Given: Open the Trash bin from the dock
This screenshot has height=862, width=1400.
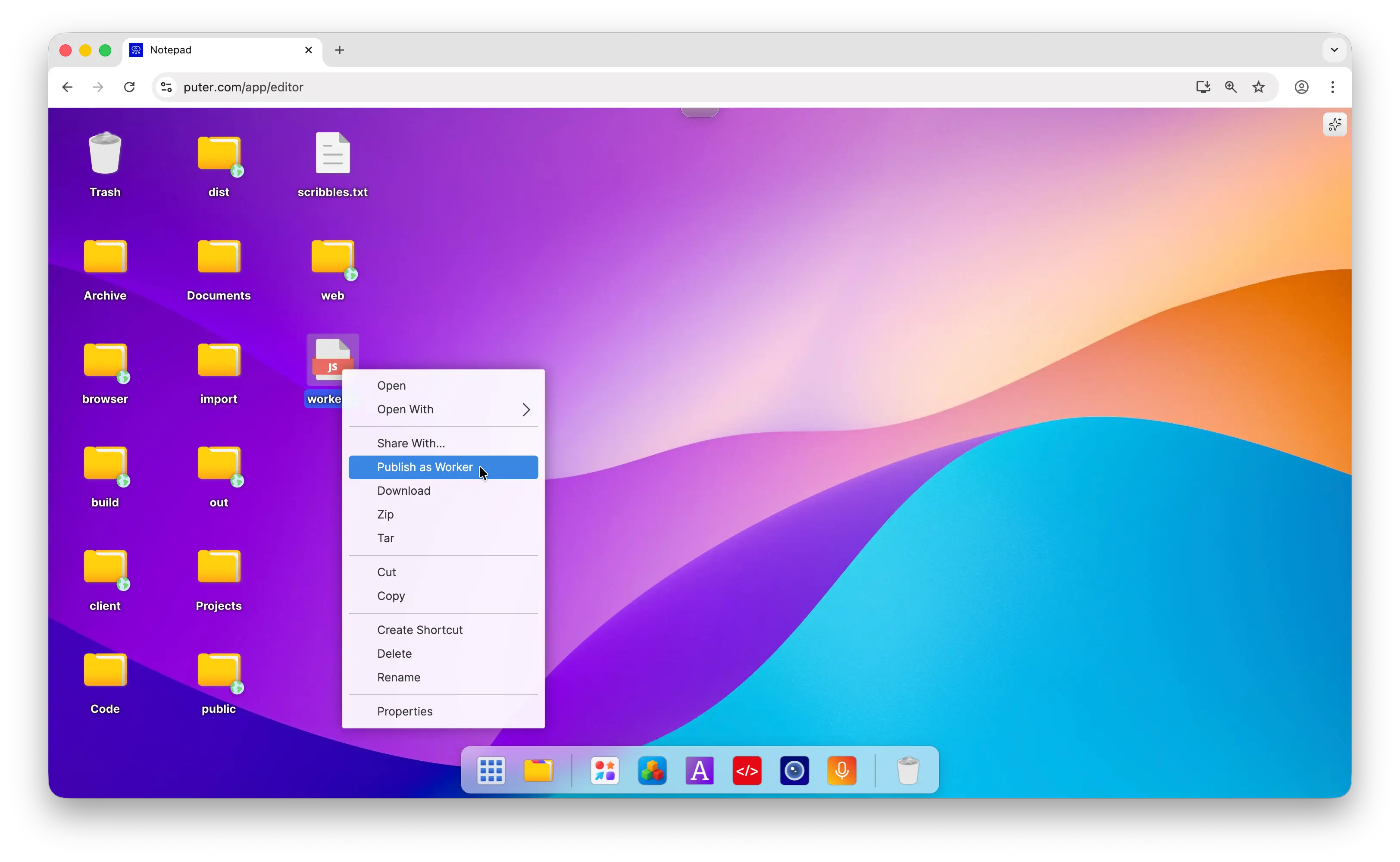Looking at the screenshot, I should tap(907, 770).
